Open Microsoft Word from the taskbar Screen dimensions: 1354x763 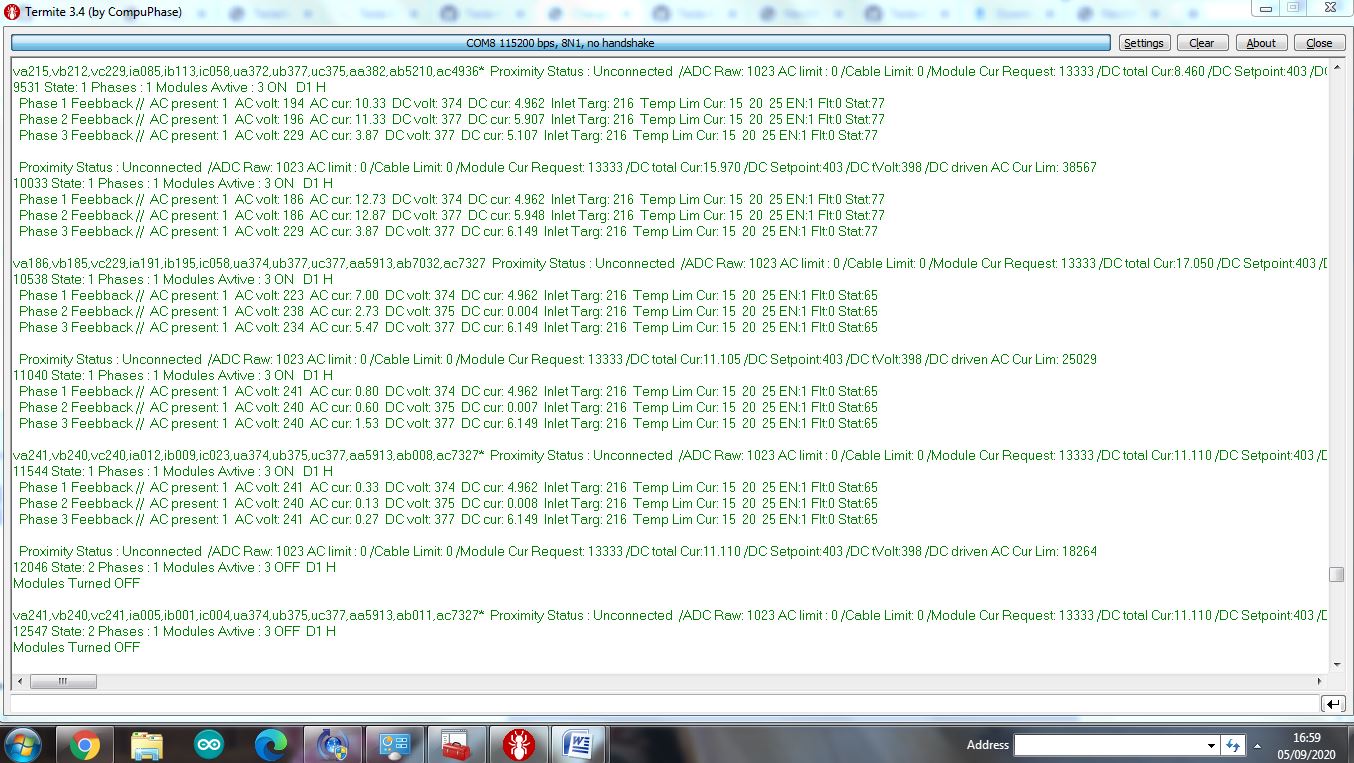point(580,745)
